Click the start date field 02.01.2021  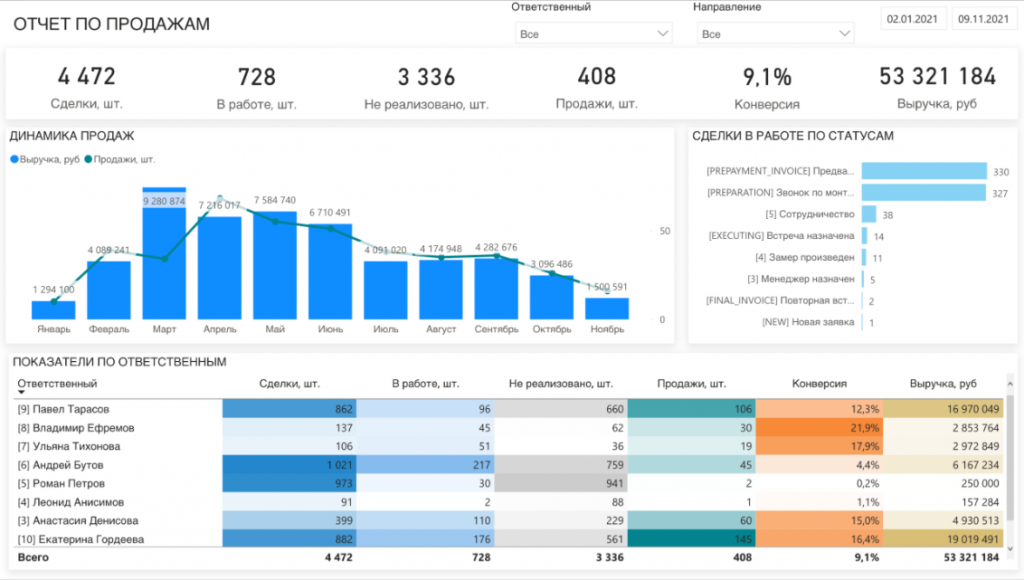tap(911, 20)
